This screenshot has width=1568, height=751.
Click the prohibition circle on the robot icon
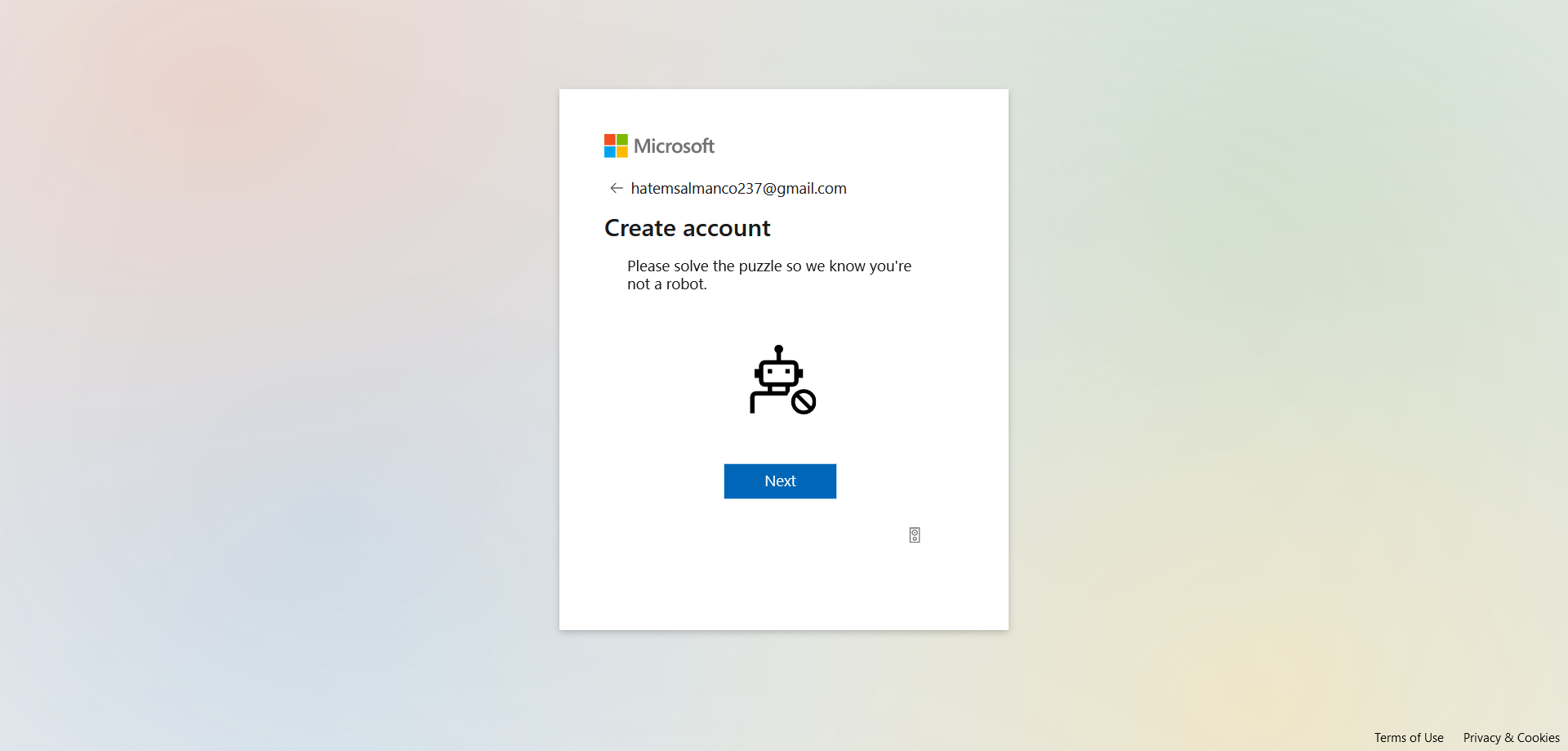(x=804, y=402)
